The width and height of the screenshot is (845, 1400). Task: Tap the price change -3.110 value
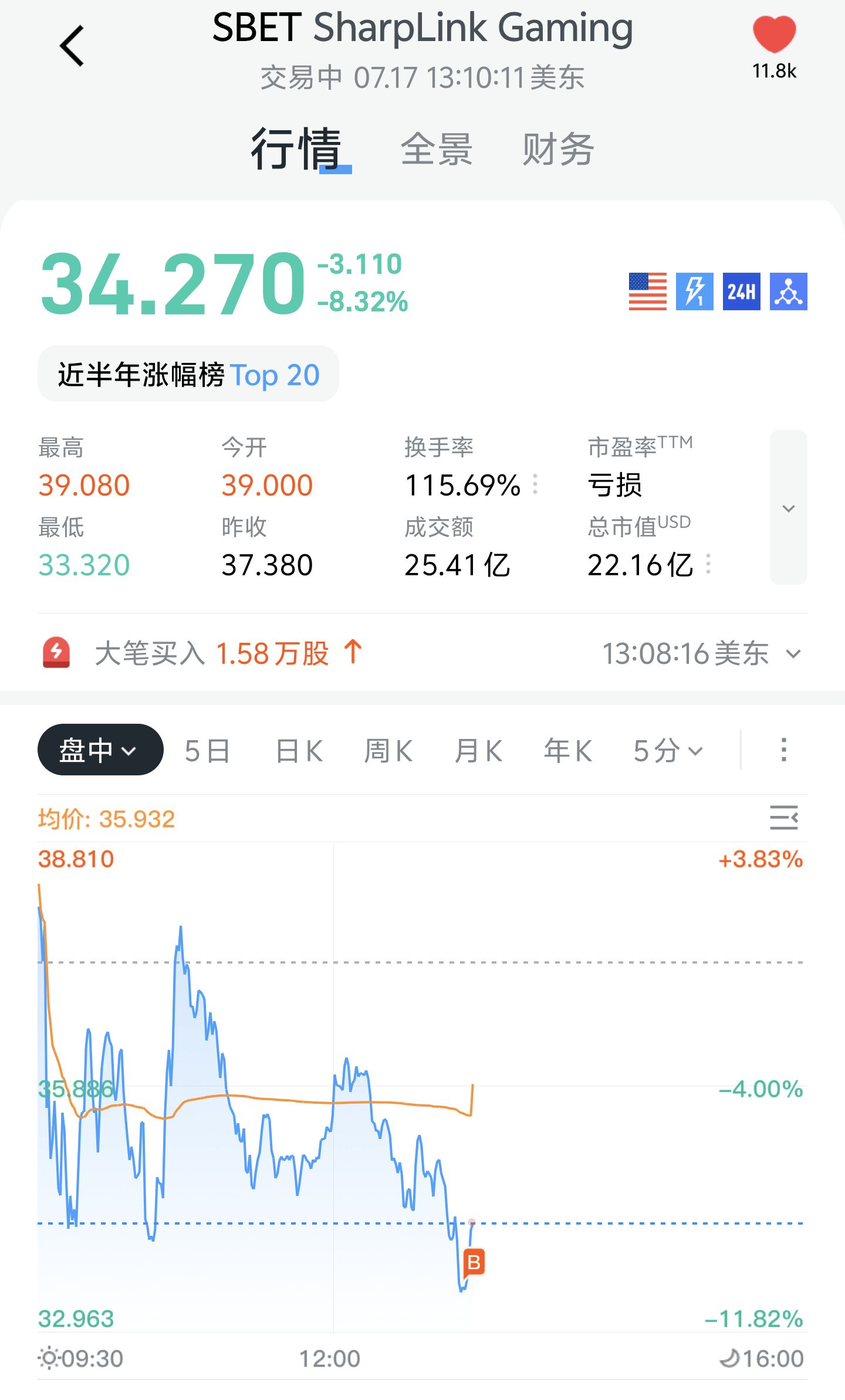pyautogui.click(x=360, y=264)
